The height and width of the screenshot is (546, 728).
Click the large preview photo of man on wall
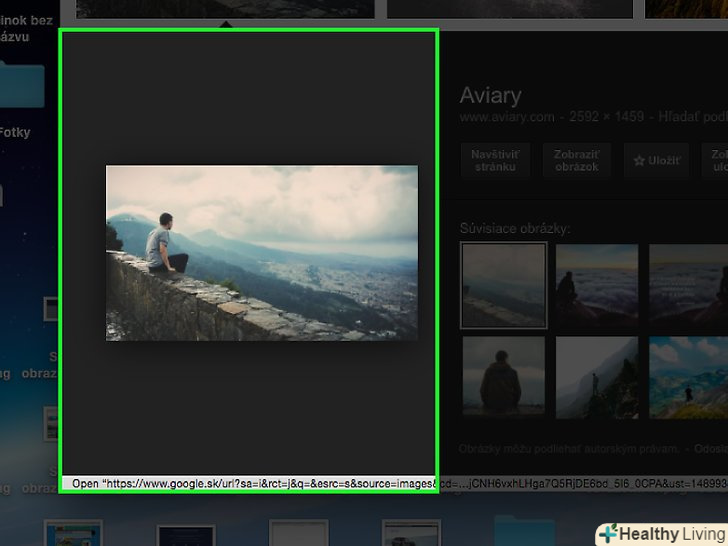[x=262, y=253]
